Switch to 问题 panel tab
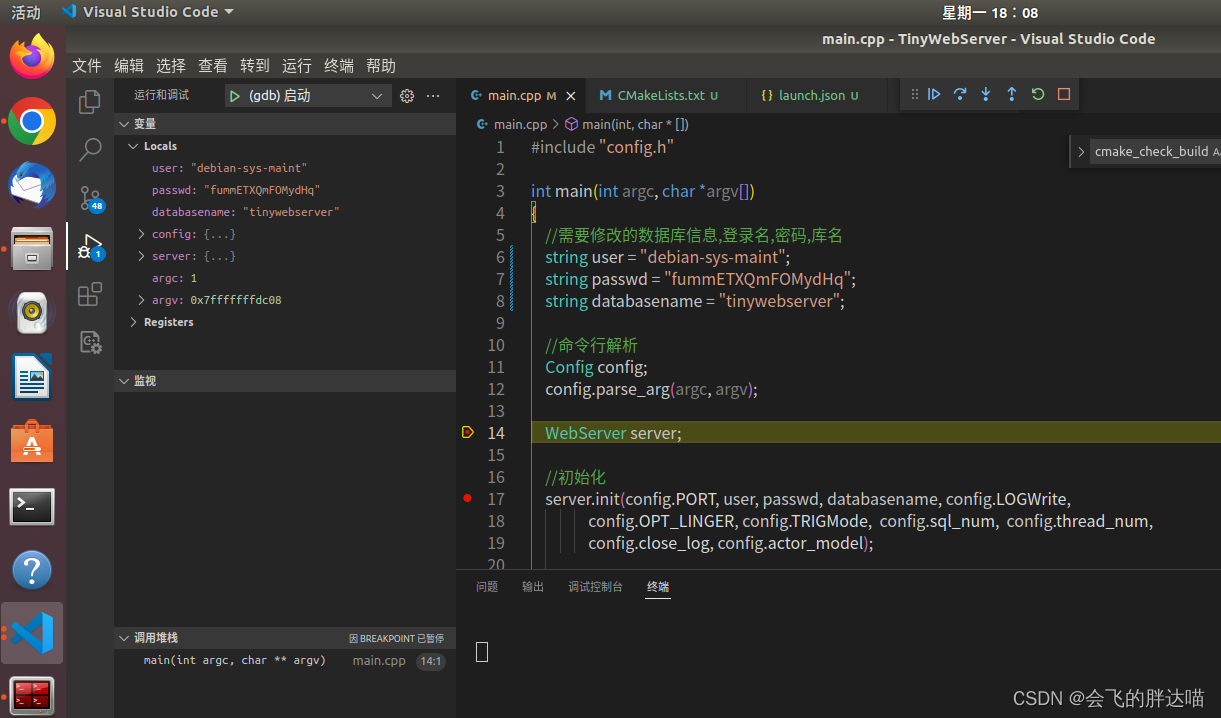1221x718 pixels. pos(487,587)
